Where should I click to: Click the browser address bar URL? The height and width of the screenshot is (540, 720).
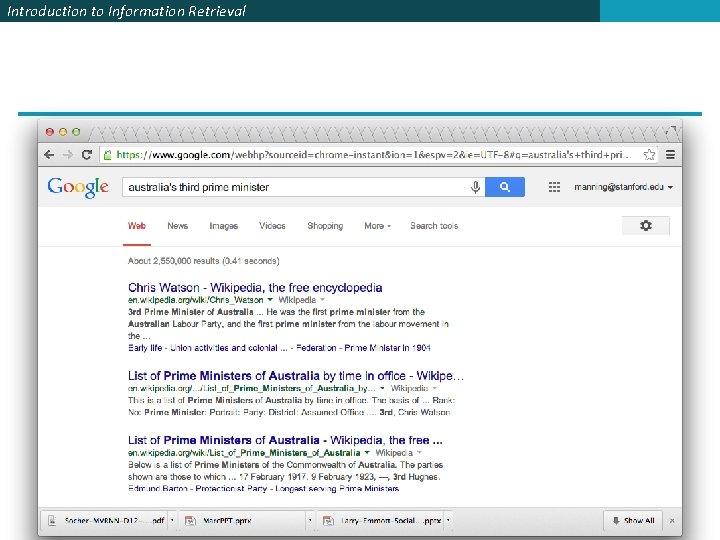click(373, 155)
